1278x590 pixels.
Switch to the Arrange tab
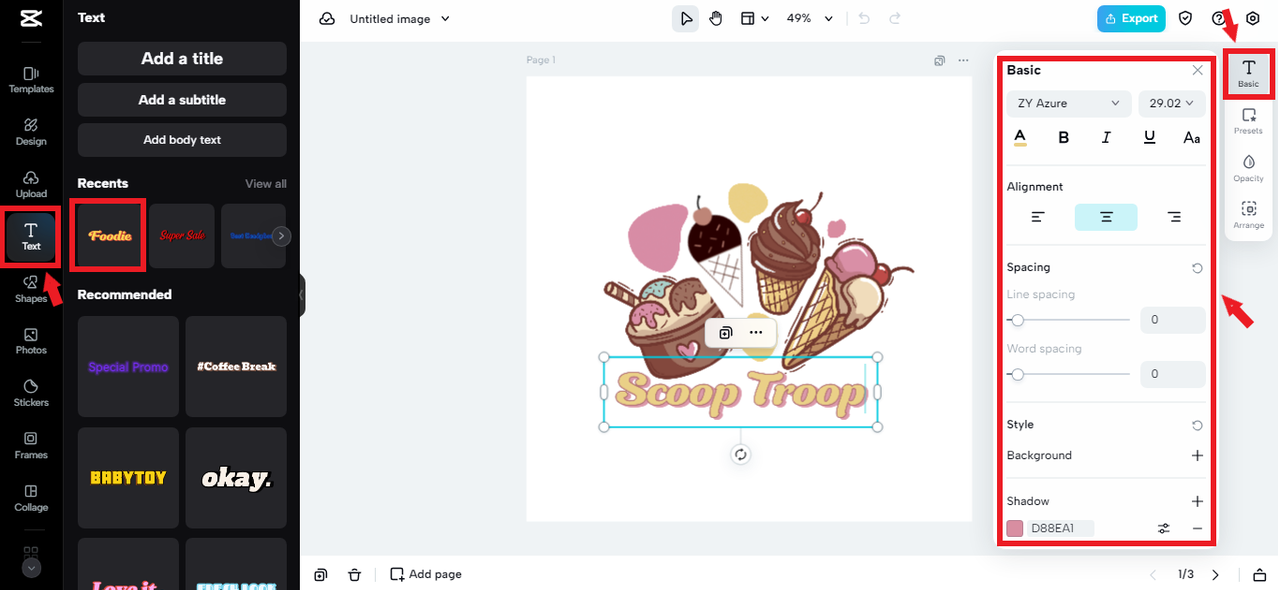tap(1248, 215)
